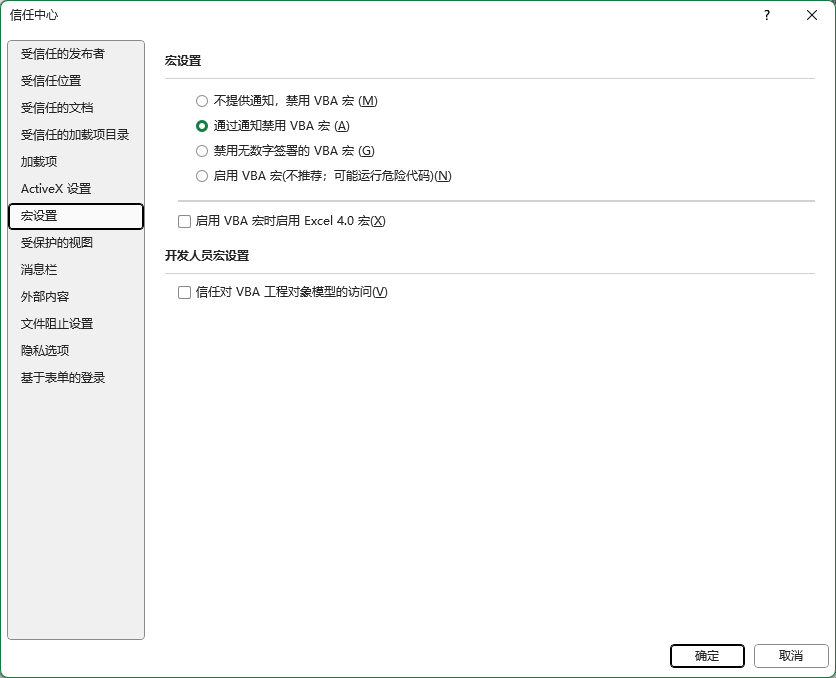836x678 pixels.
Task: Click the 取消 button
Action: click(x=791, y=656)
